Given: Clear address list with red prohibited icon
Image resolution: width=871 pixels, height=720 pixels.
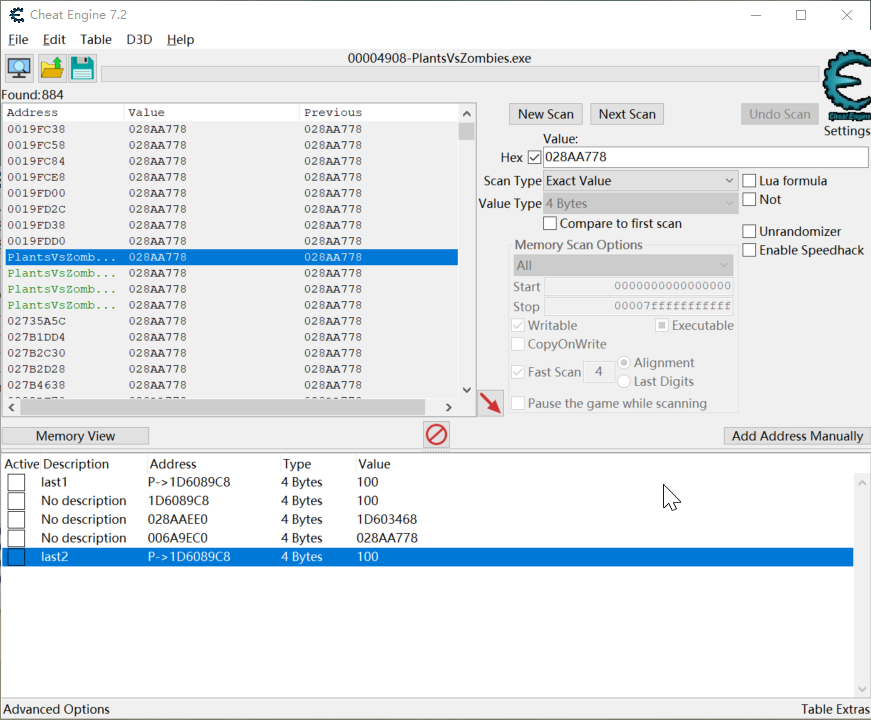Looking at the screenshot, I should 436,434.
